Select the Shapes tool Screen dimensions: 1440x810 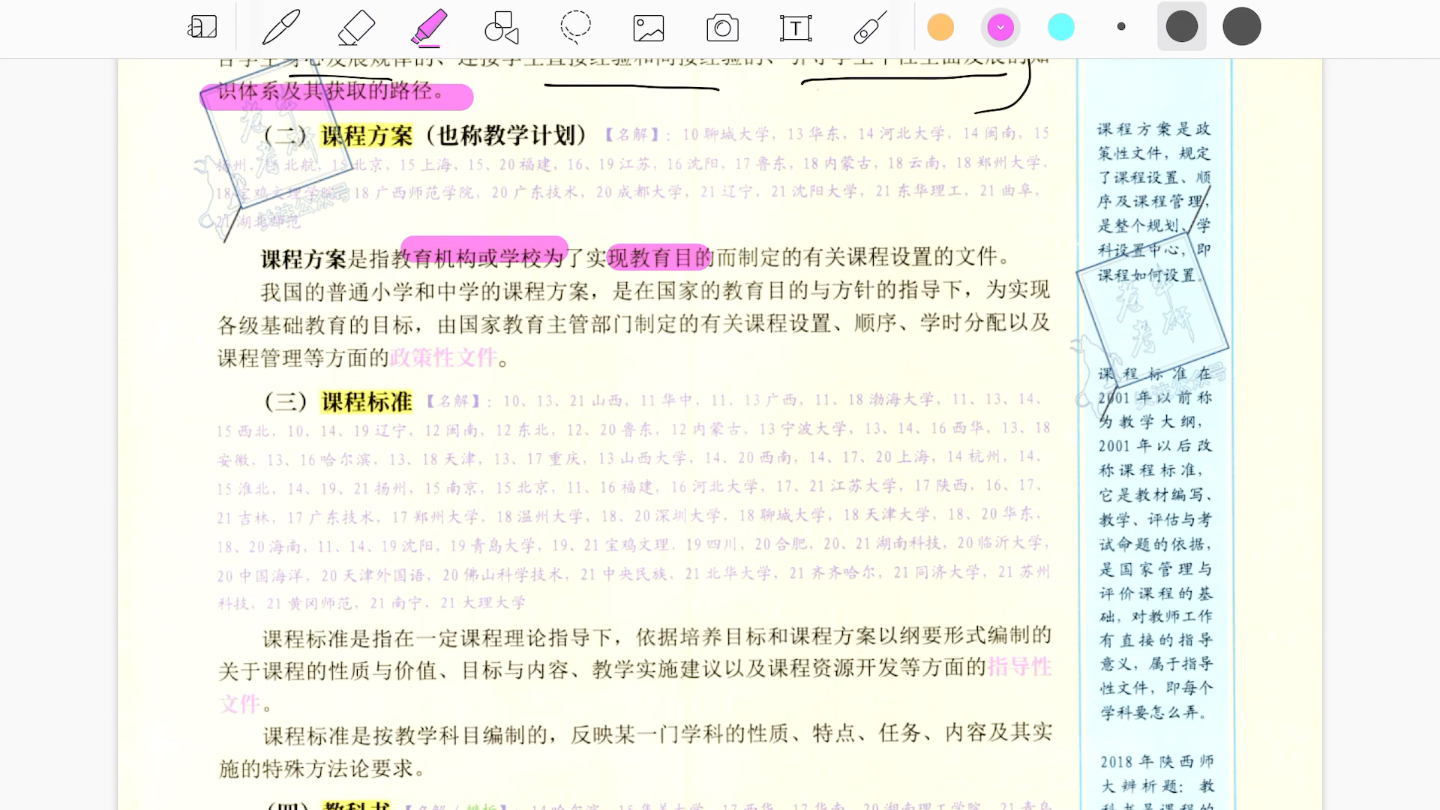click(501, 27)
